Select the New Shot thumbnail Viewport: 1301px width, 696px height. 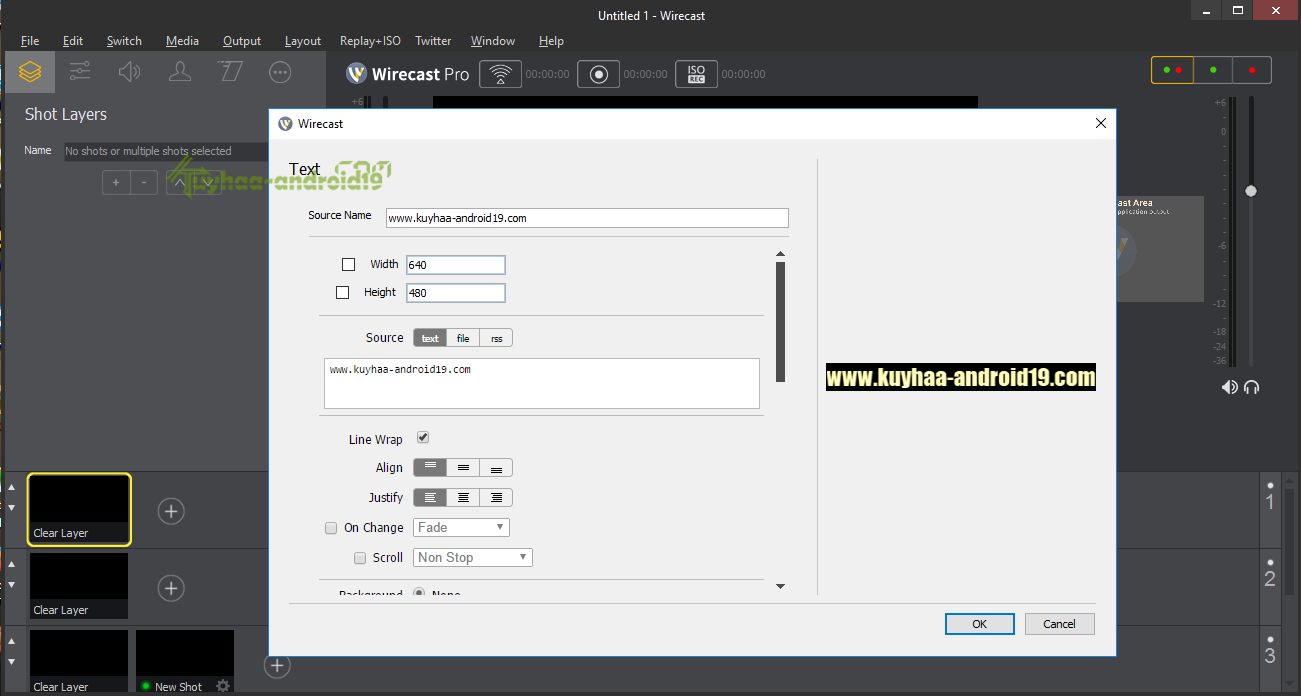tap(185, 662)
